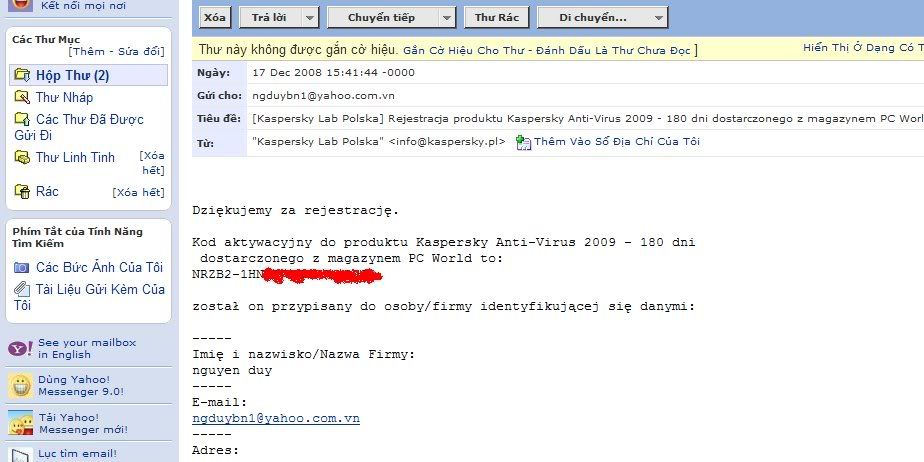This screenshot has width=924, height=462.
Task: Mark message as spam with Thư Rác
Action: click(x=497, y=18)
